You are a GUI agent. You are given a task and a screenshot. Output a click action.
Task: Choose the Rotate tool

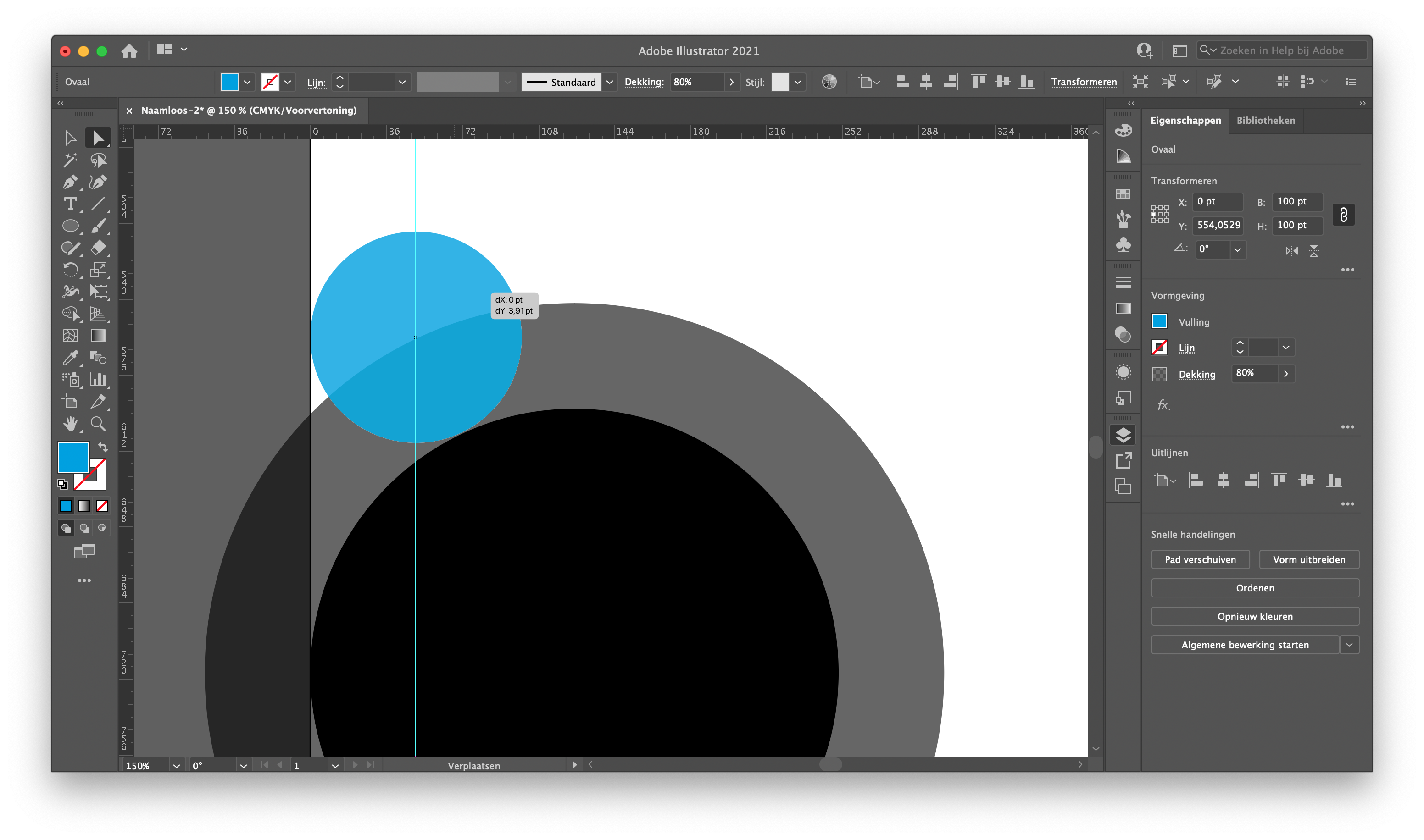[70, 270]
